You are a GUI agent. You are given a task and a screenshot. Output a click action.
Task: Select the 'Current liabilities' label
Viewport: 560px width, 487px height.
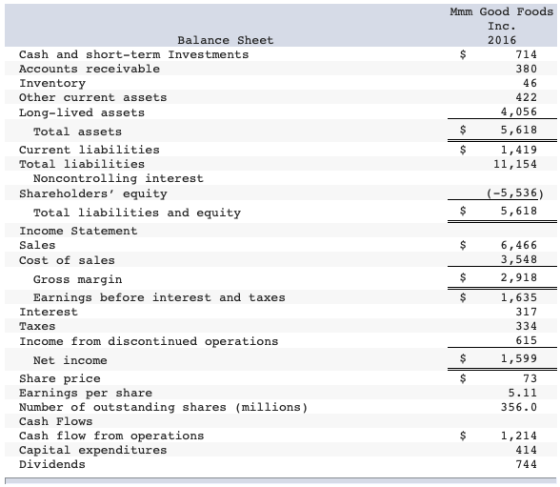click(x=89, y=150)
